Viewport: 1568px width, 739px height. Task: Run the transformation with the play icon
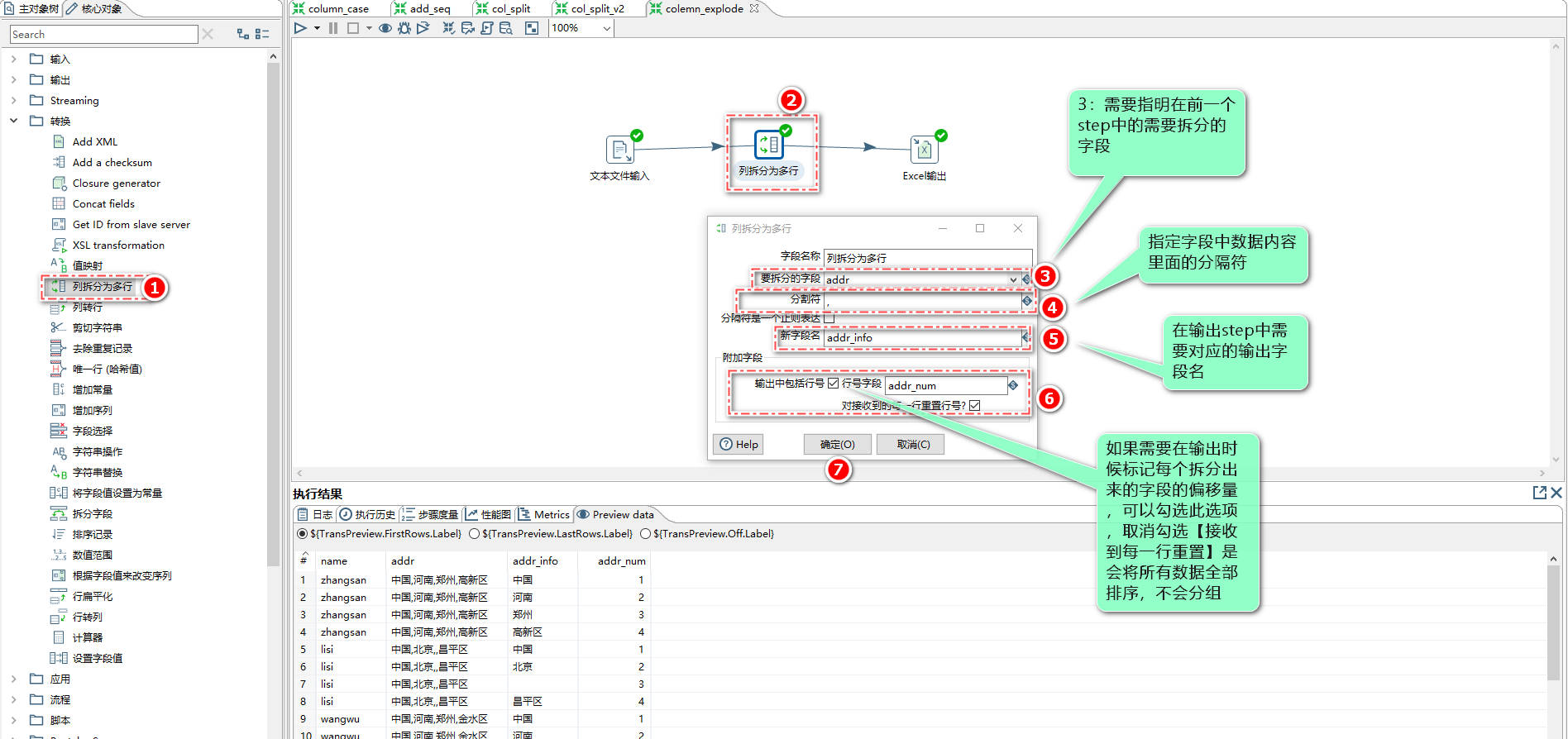coord(300,28)
